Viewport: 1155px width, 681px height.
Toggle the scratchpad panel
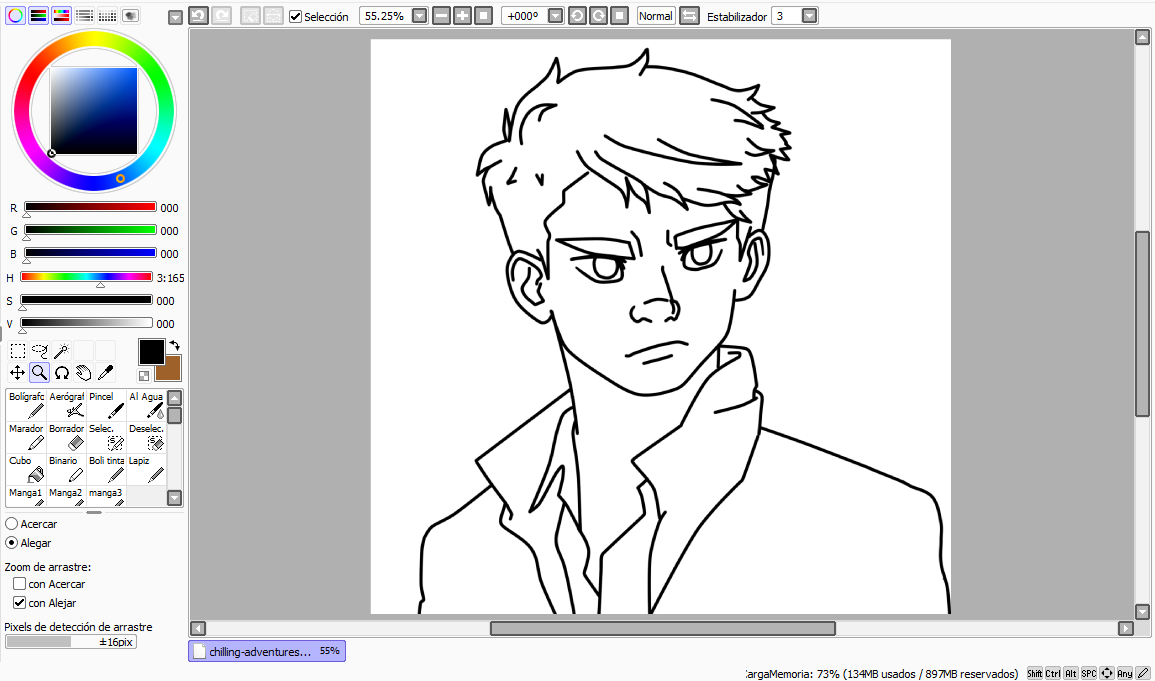(x=130, y=15)
